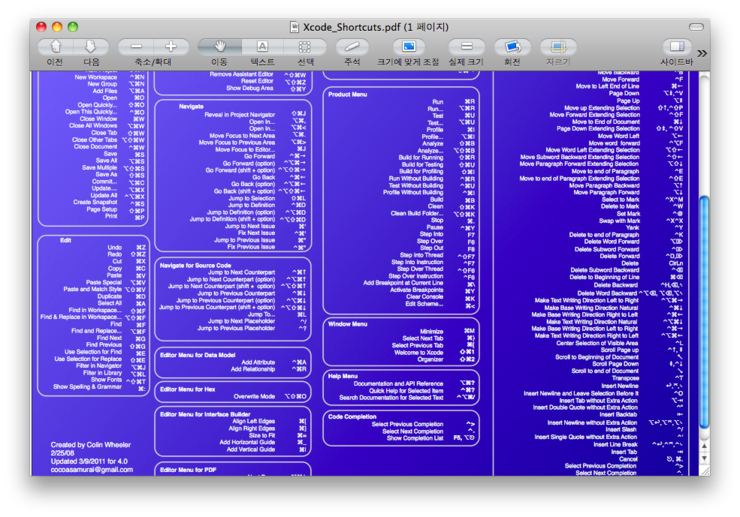
Task: Click 'Documentation and API Reference' row
Action: [x=414, y=384]
